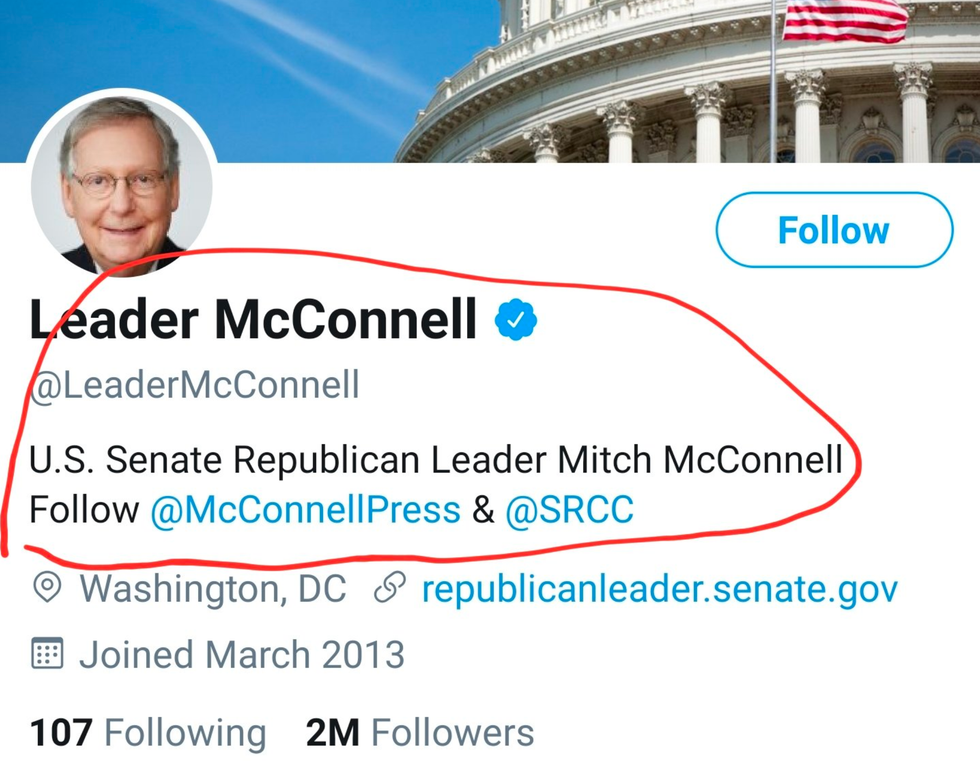Image resolution: width=980 pixels, height=782 pixels.
Task: Click the calendar icon beside Joined
Action: 47,654
